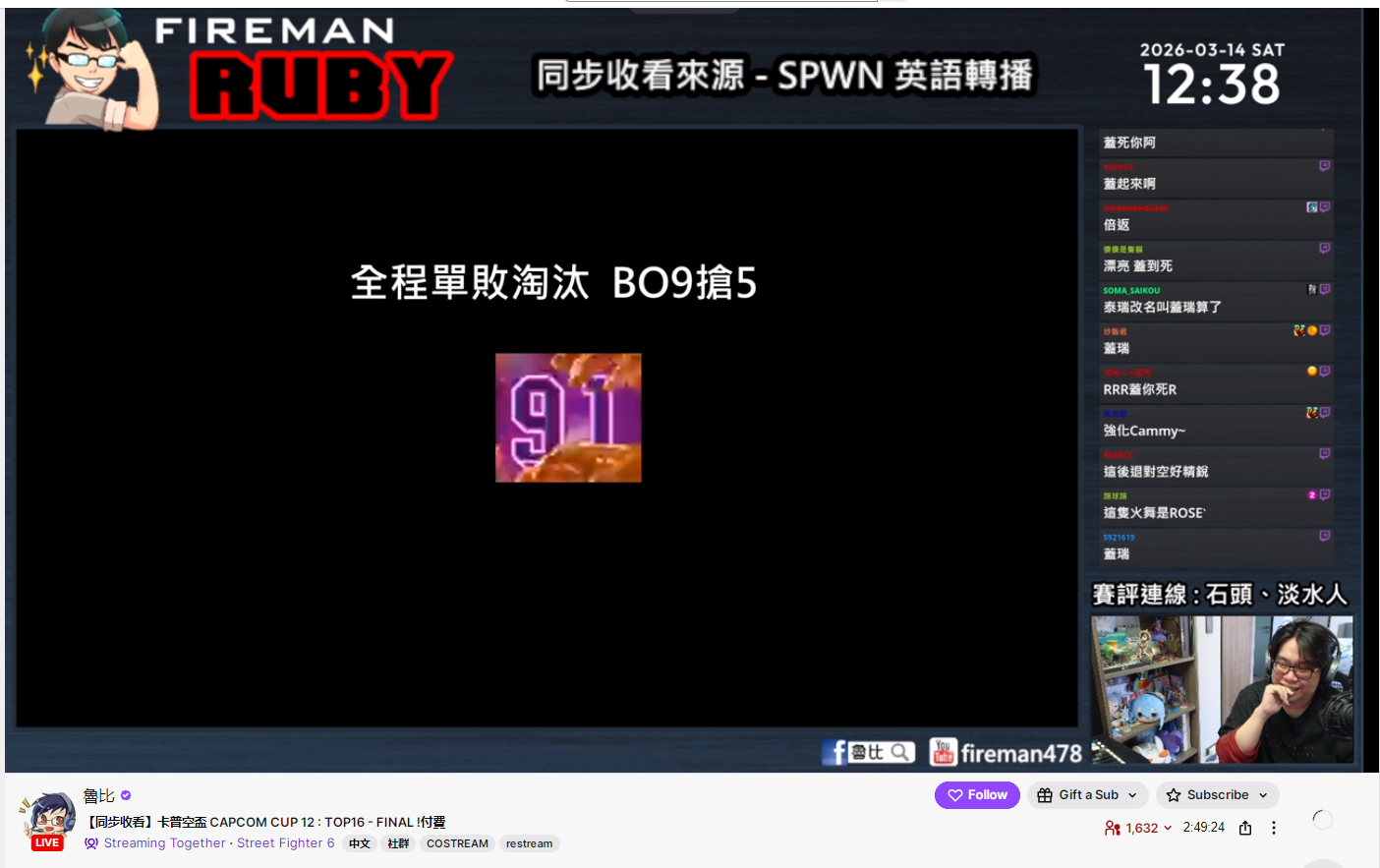Click the 蓋死你阿 chat message
This screenshot has height=868, width=1380.
coord(1129,143)
